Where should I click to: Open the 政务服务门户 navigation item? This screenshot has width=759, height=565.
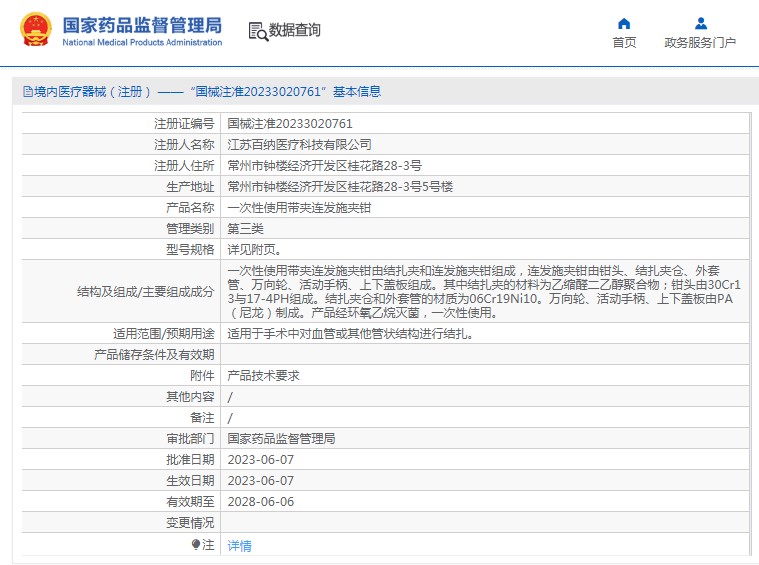[700, 43]
